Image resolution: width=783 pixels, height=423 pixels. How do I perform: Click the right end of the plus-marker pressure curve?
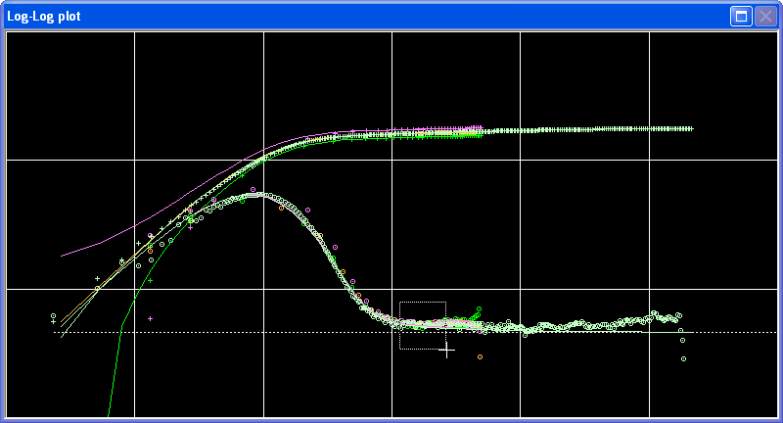[x=690, y=129]
